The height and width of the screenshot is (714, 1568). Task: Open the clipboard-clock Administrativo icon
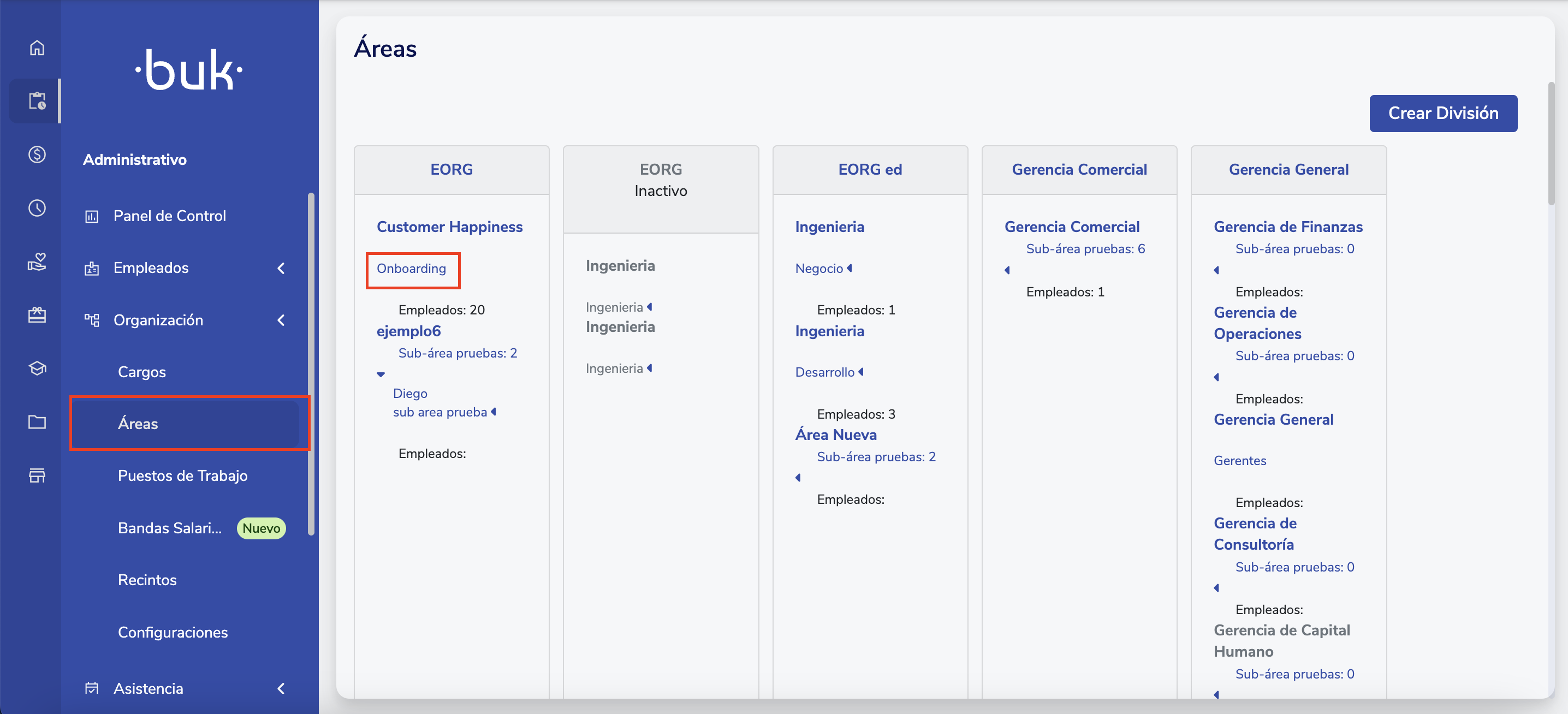tap(37, 101)
